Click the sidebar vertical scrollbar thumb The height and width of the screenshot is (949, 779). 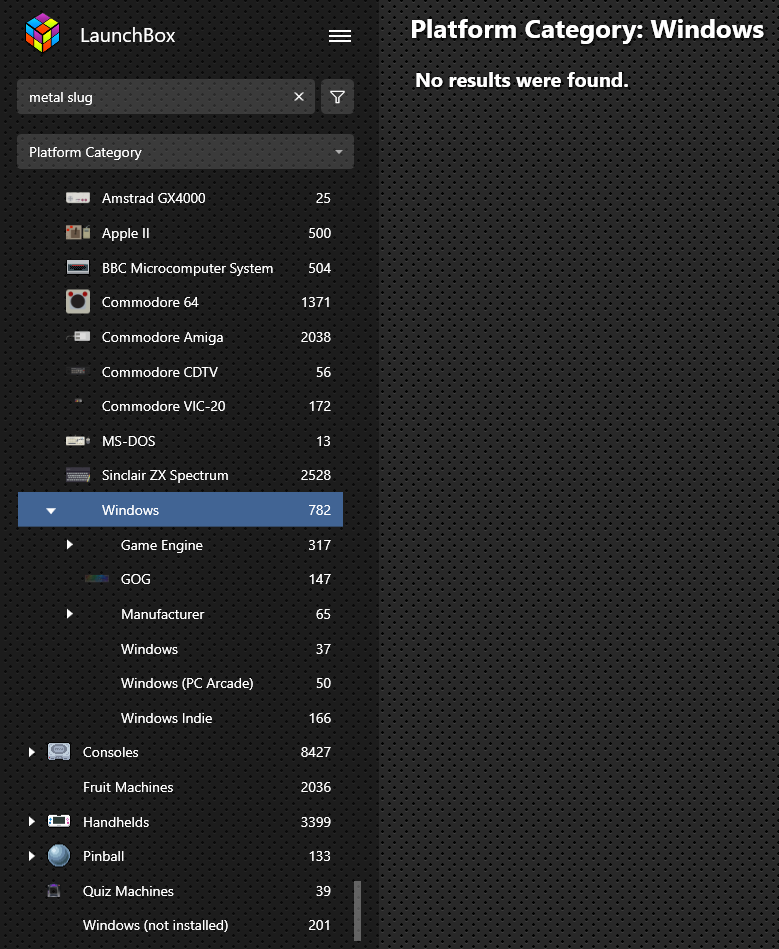tap(357, 910)
